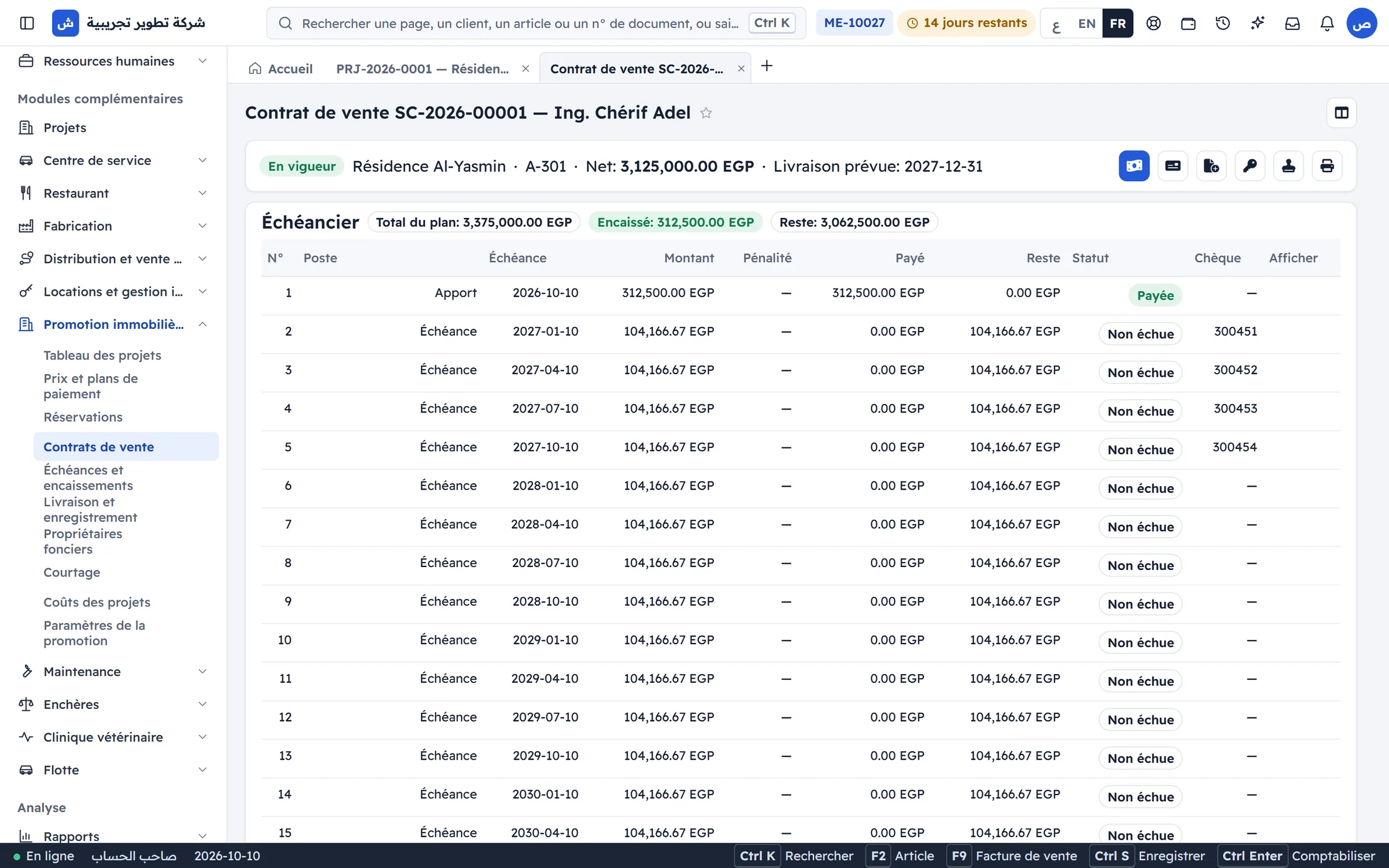Viewport: 1389px width, 868px height.
Task: Expand the Restaurant menu
Action: pyautogui.click(x=113, y=193)
